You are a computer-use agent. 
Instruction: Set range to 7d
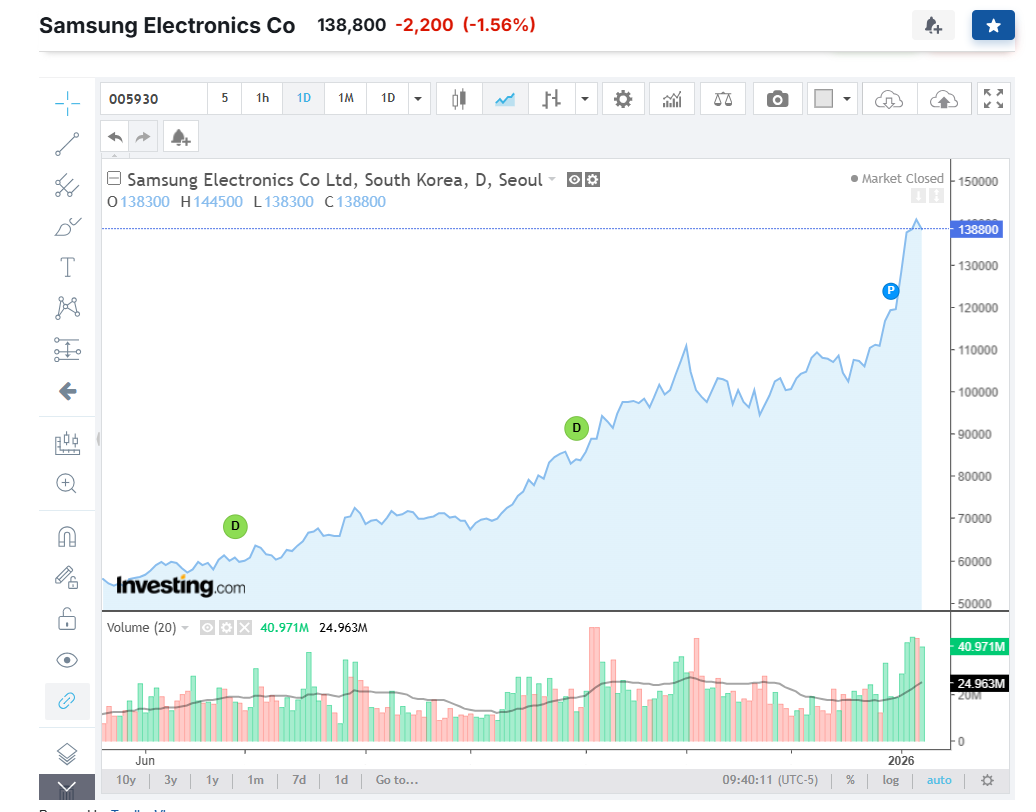299,780
